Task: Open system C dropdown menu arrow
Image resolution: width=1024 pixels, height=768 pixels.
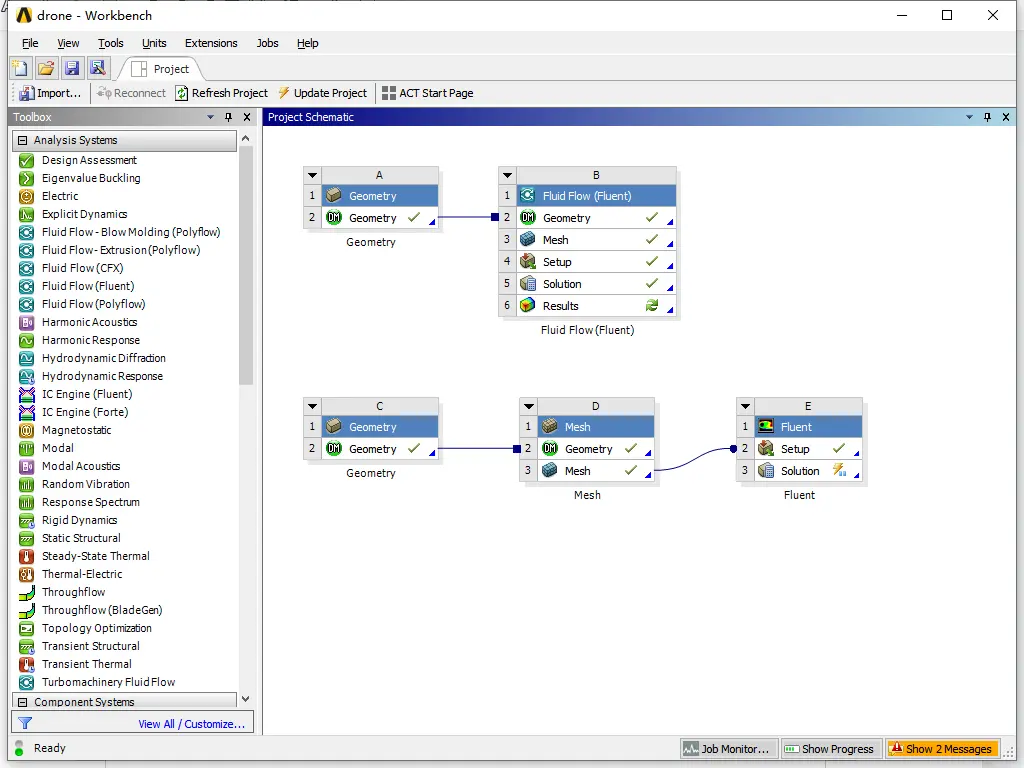Action: 312,406
